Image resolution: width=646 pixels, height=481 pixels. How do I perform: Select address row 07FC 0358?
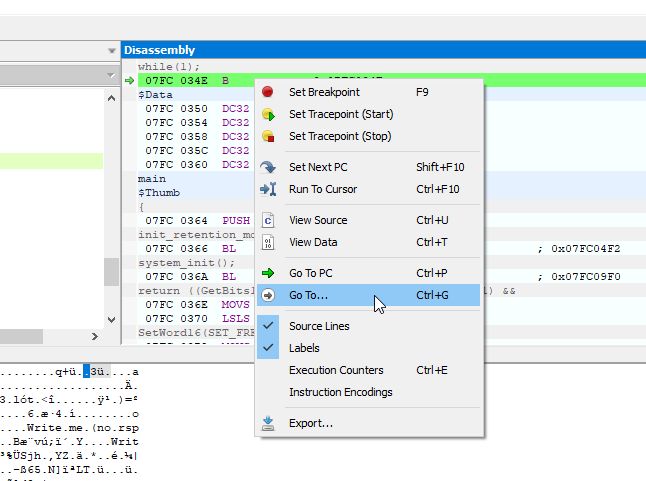(197, 137)
